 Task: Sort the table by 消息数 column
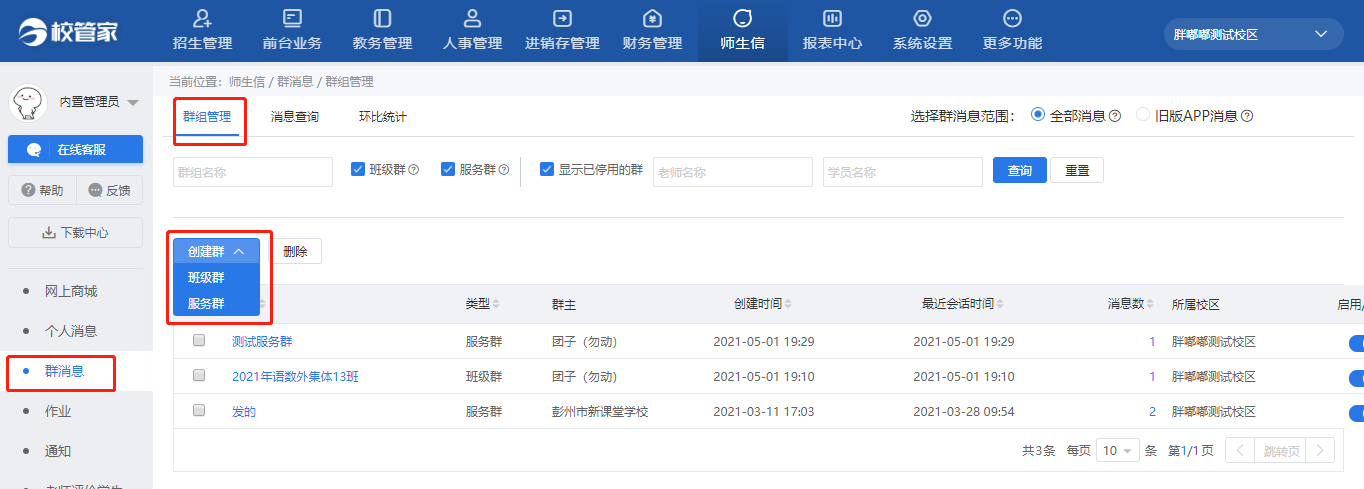click(x=1150, y=304)
